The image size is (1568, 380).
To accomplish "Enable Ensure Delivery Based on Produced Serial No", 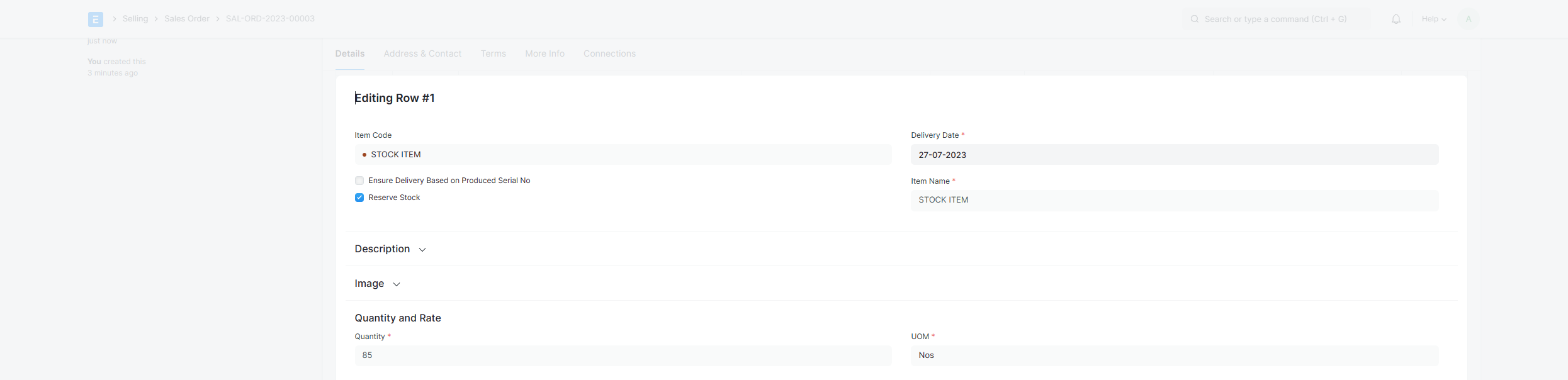I will click(x=359, y=181).
